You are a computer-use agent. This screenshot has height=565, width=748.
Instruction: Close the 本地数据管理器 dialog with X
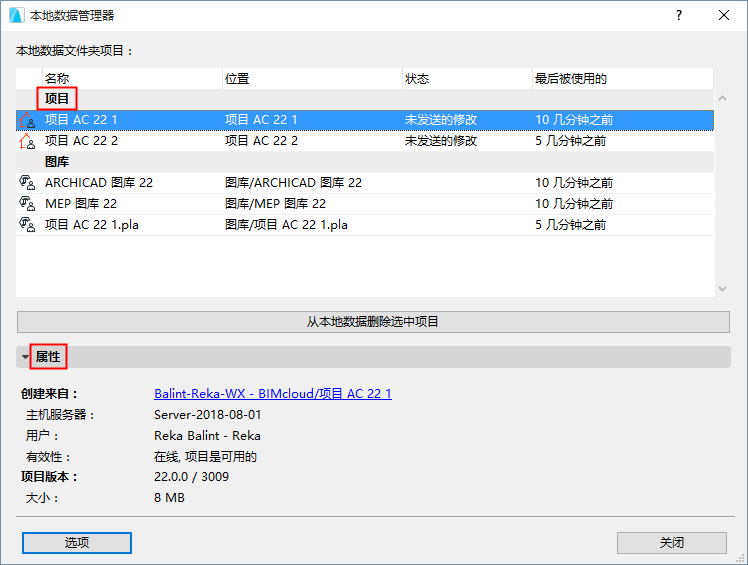[x=724, y=15]
